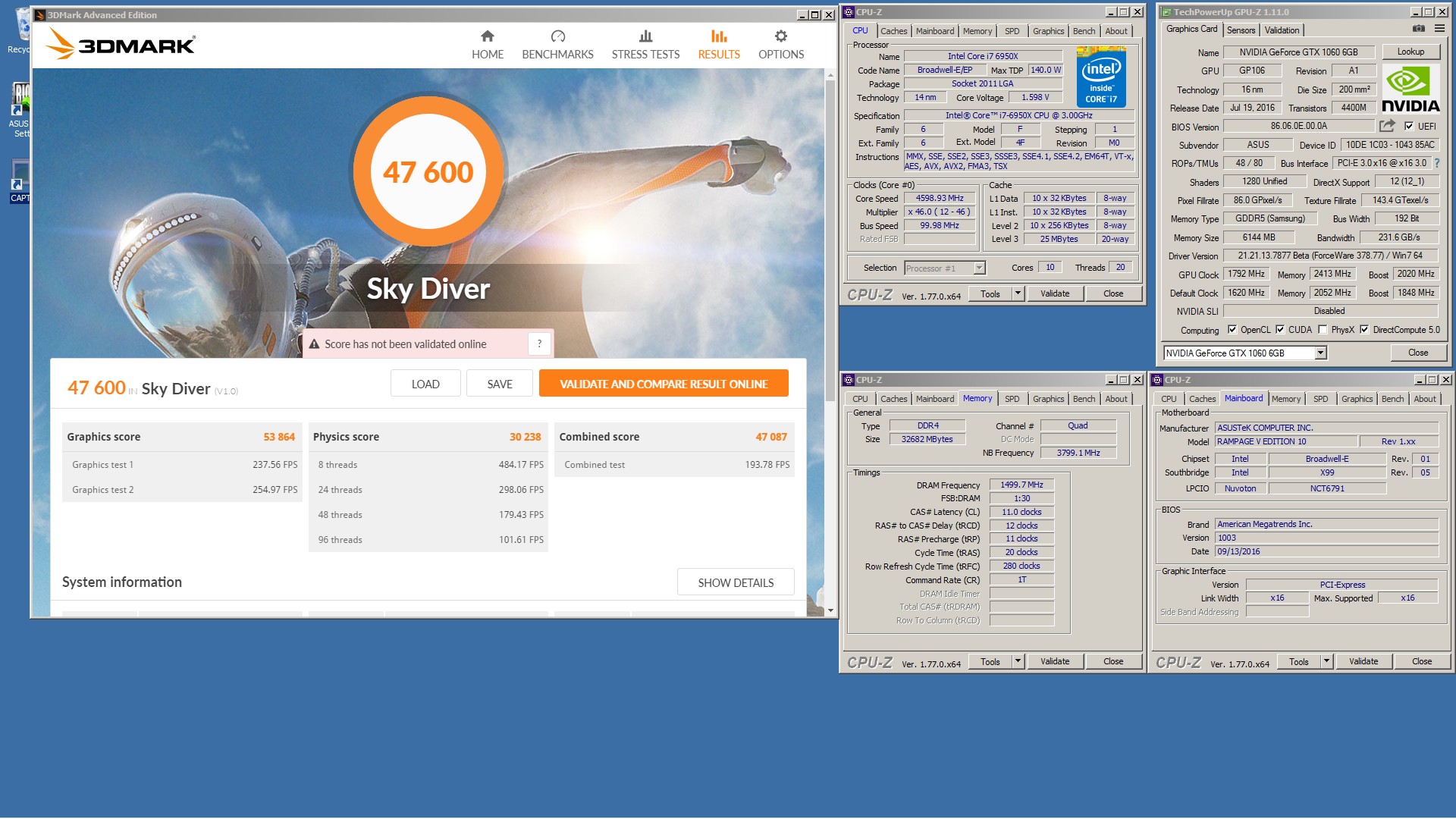1456x819 pixels.
Task: Select Graphics tab in CPU-Z Mainboard window
Action: click(1357, 399)
